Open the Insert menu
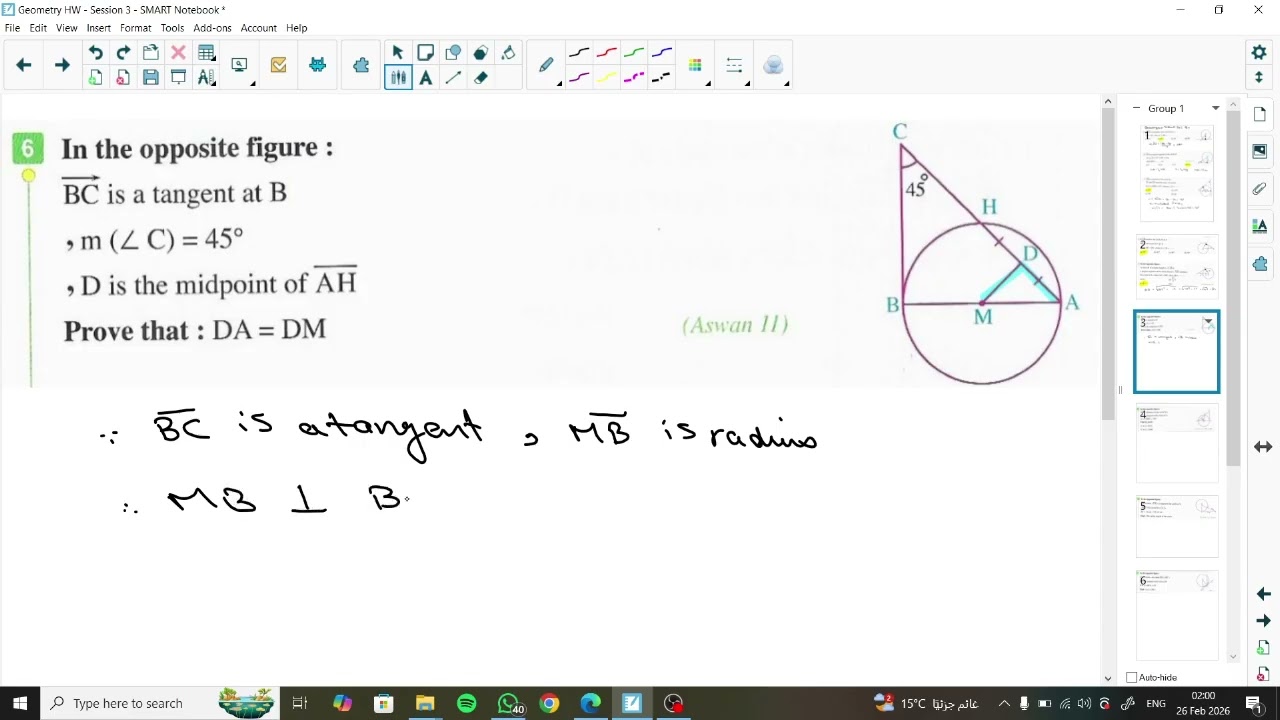This screenshot has width=1280, height=720. [x=99, y=28]
